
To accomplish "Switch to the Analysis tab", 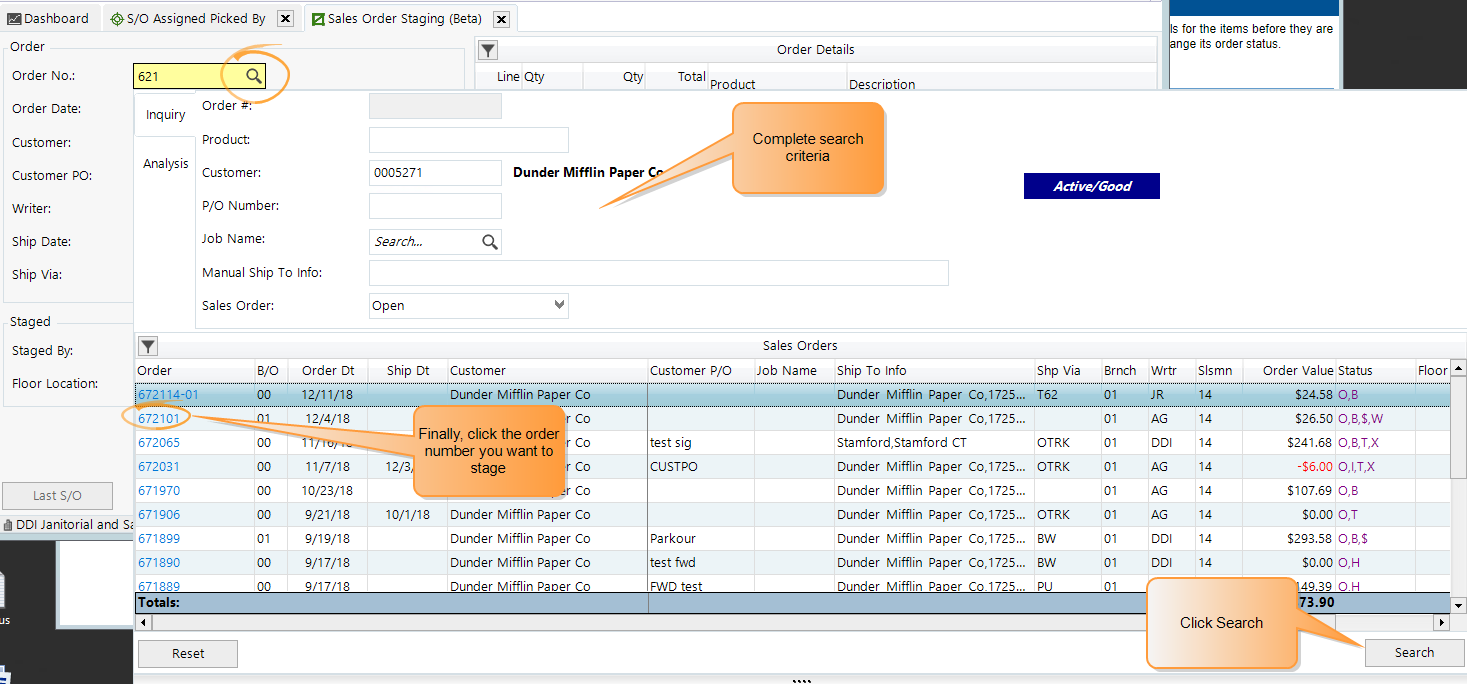I will pos(164,163).
